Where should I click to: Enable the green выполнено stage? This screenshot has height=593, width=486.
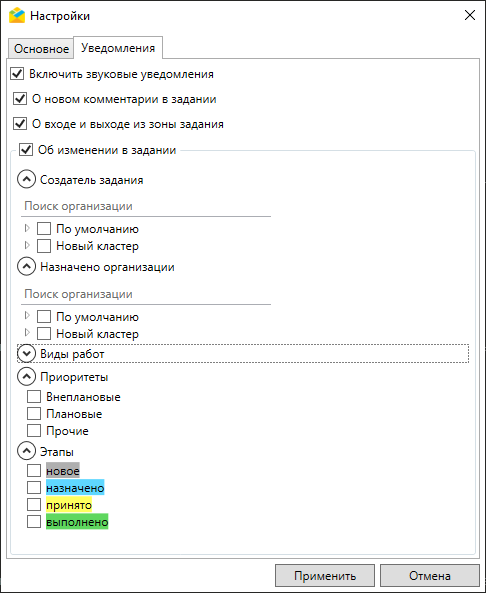pos(34,522)
